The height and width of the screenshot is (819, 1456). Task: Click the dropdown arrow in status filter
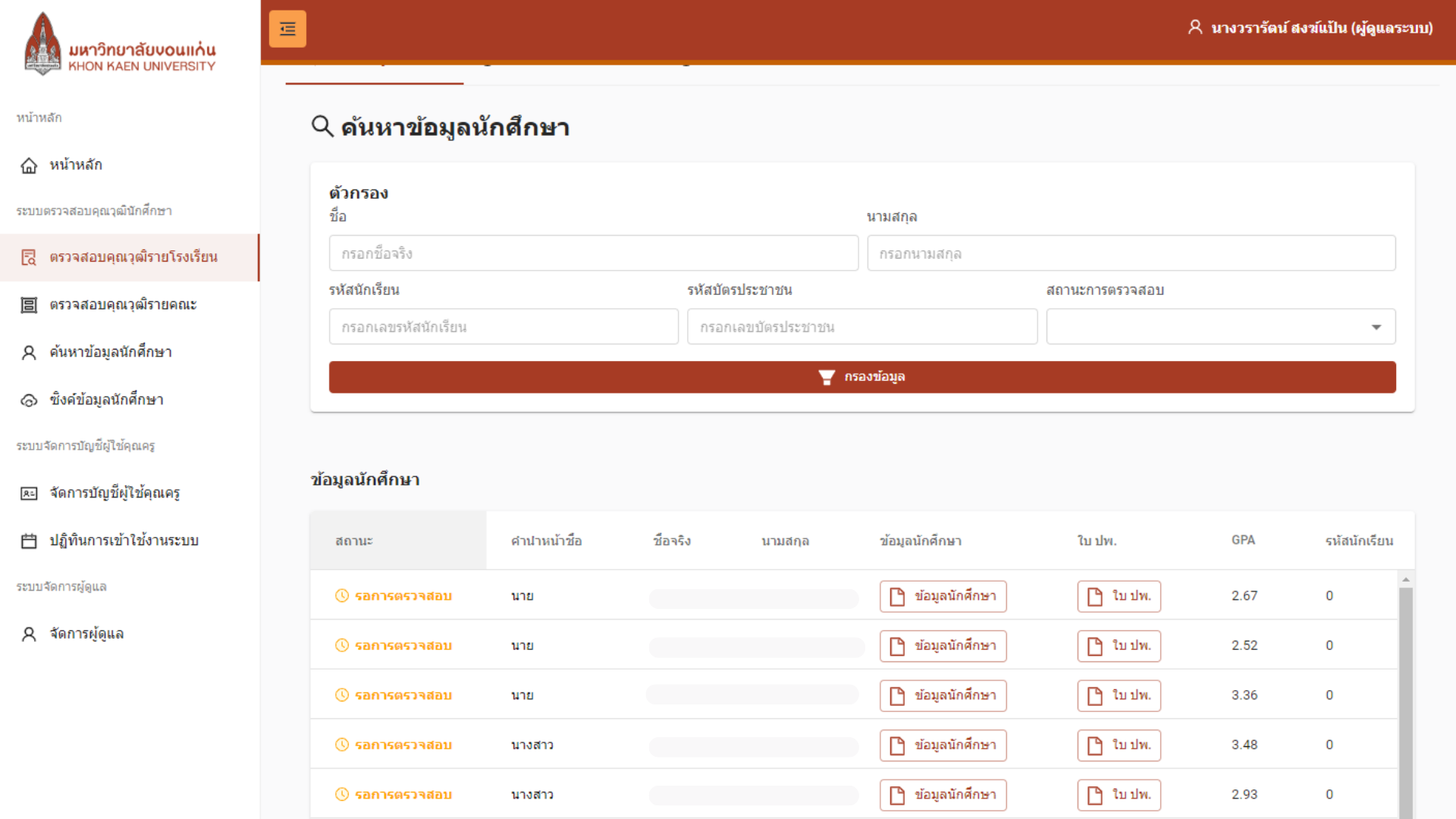tap(1376, 327)
